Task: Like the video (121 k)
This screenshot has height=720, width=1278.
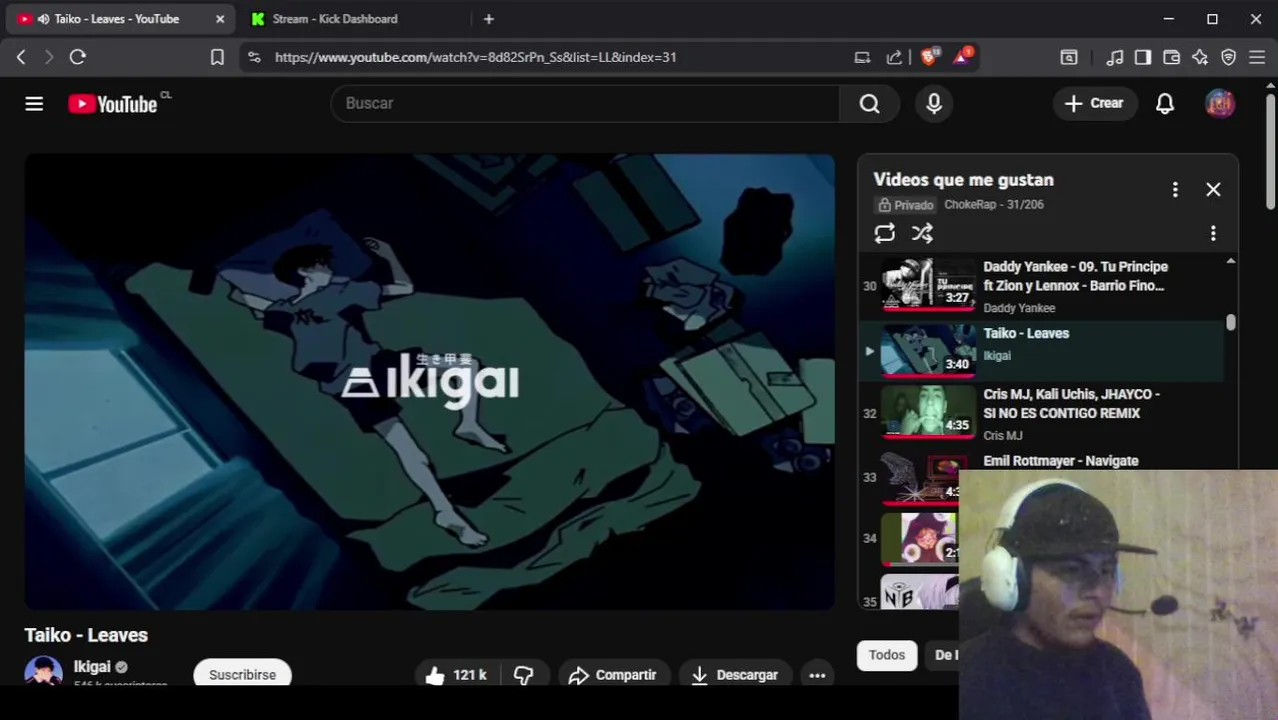Action: pyautogui.click(x=456, y=675)
